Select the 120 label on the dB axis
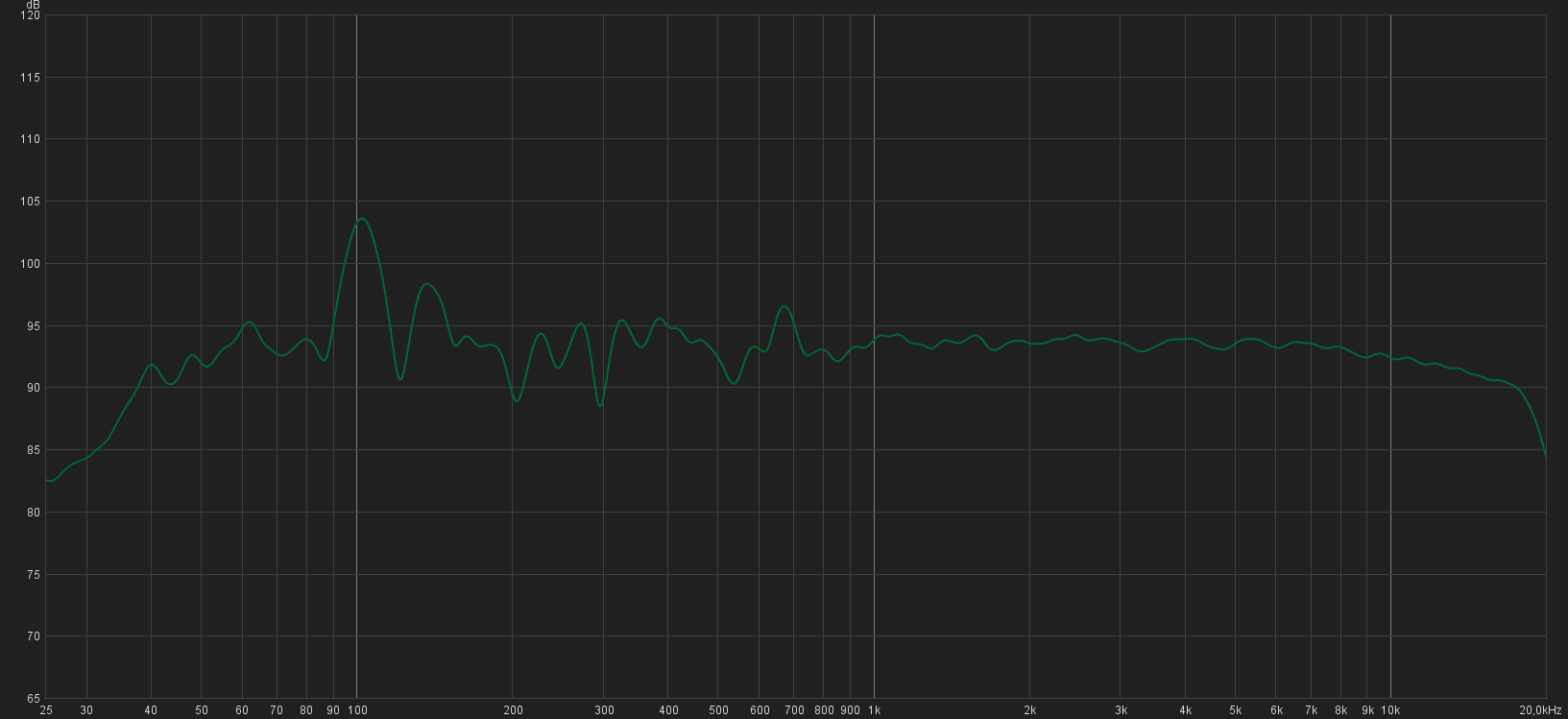 [x=30, y=15]
